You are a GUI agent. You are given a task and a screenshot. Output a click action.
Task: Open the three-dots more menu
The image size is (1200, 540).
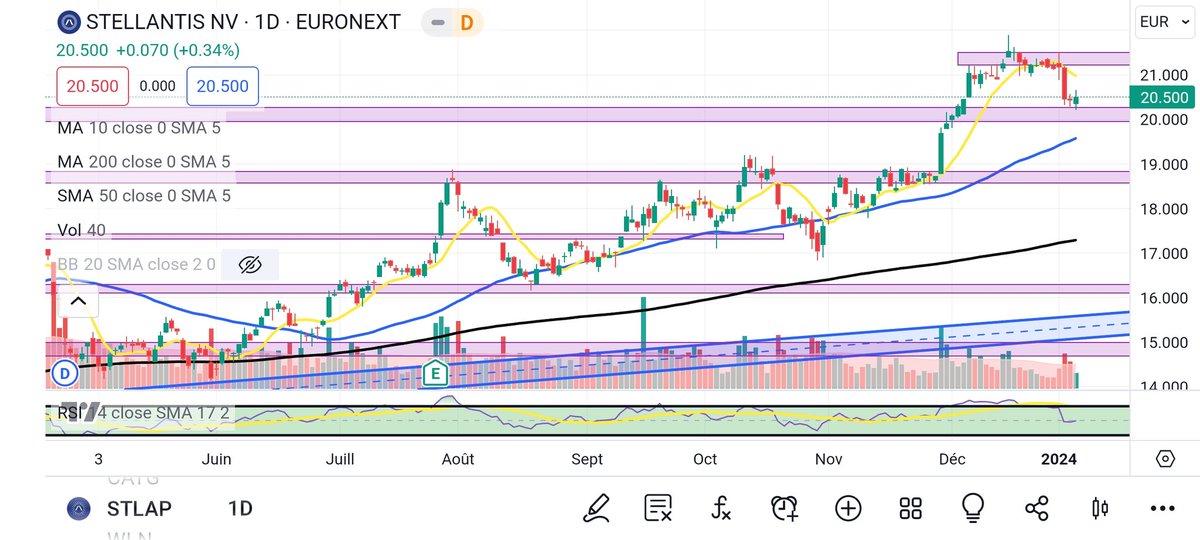pos(1162,508)
